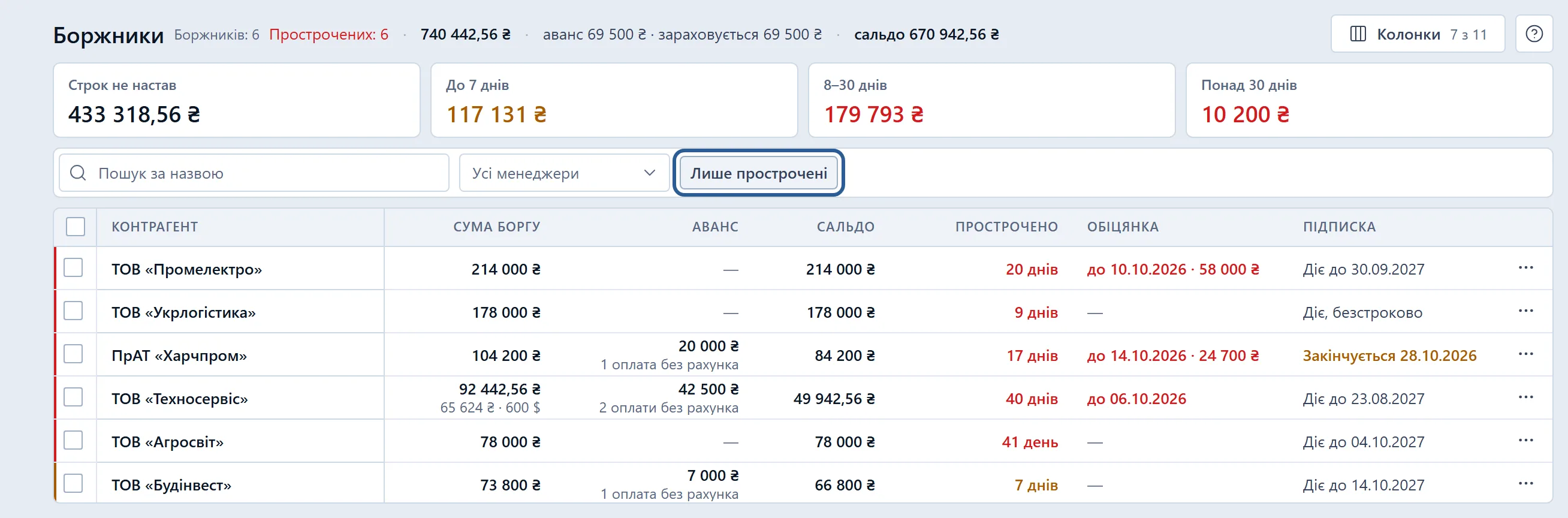Open the help question-mark icon

coord(1534,34)
